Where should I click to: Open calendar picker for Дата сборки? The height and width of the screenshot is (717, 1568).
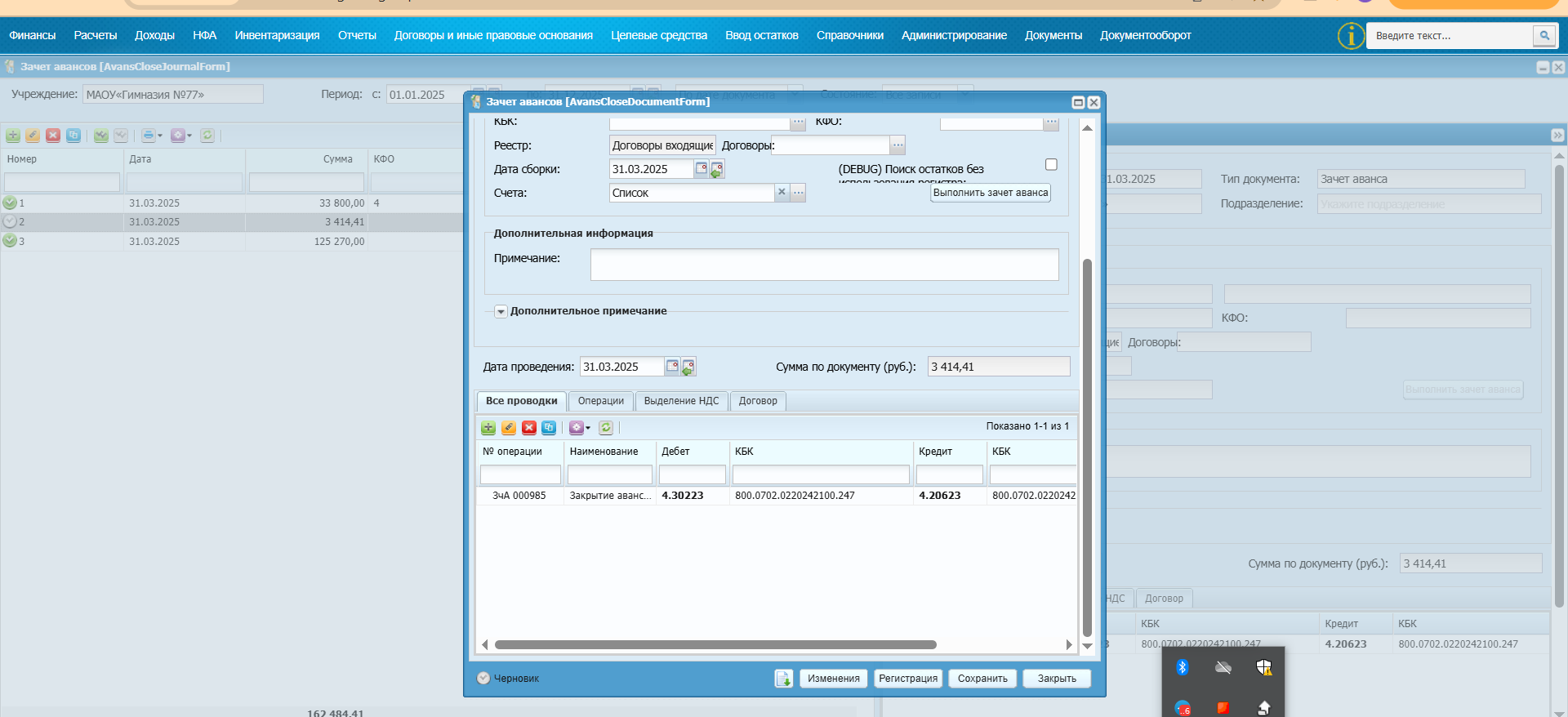click(x=701, y=169)
